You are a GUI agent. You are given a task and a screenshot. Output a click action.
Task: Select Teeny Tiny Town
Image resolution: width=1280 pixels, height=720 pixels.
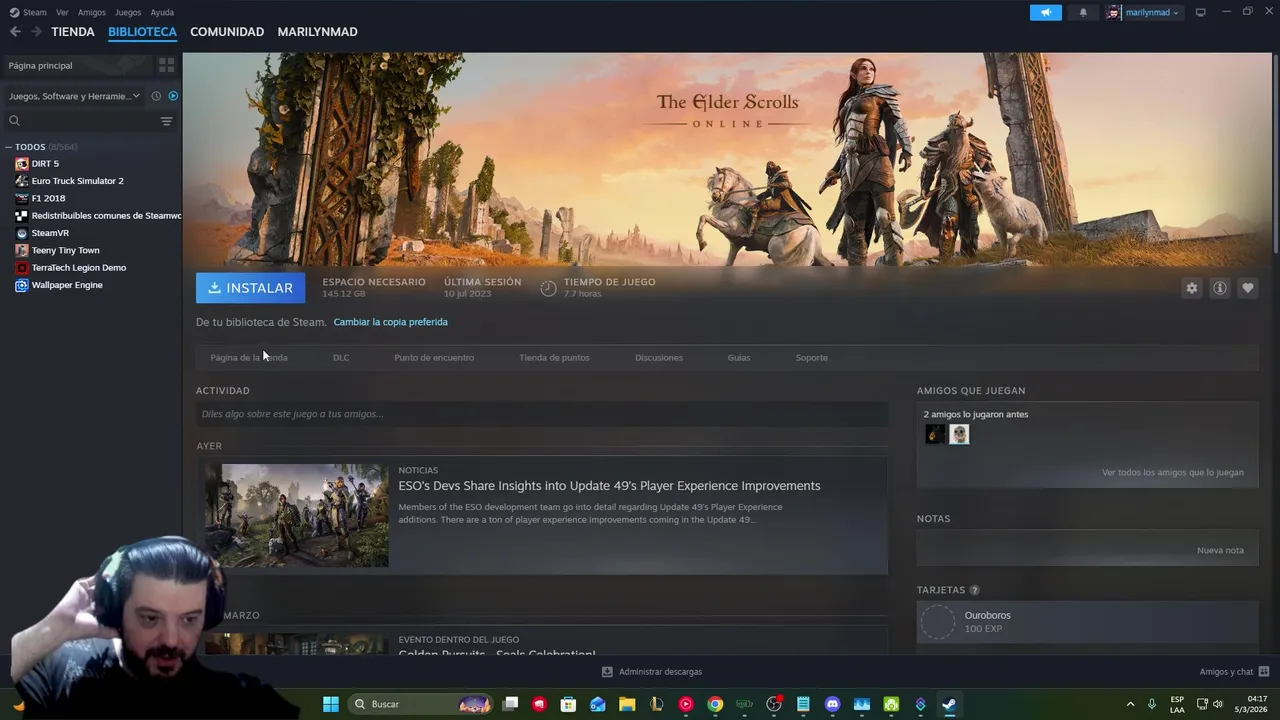click(x=65, y=250)
